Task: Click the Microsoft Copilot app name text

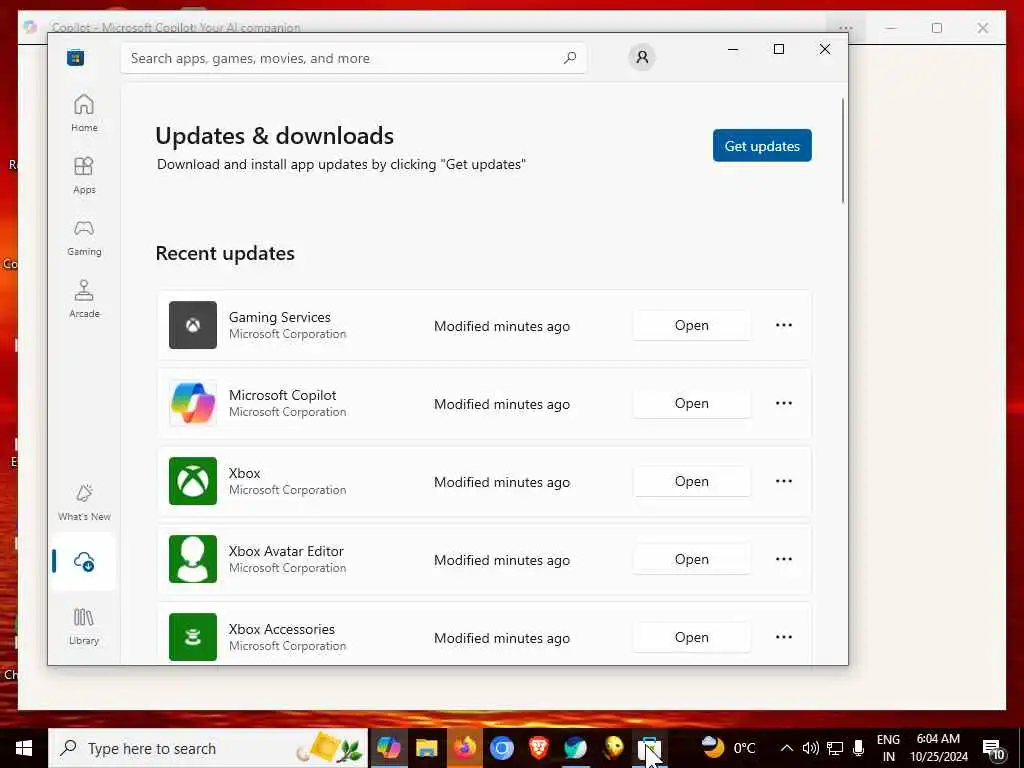Action: [282, 395]
